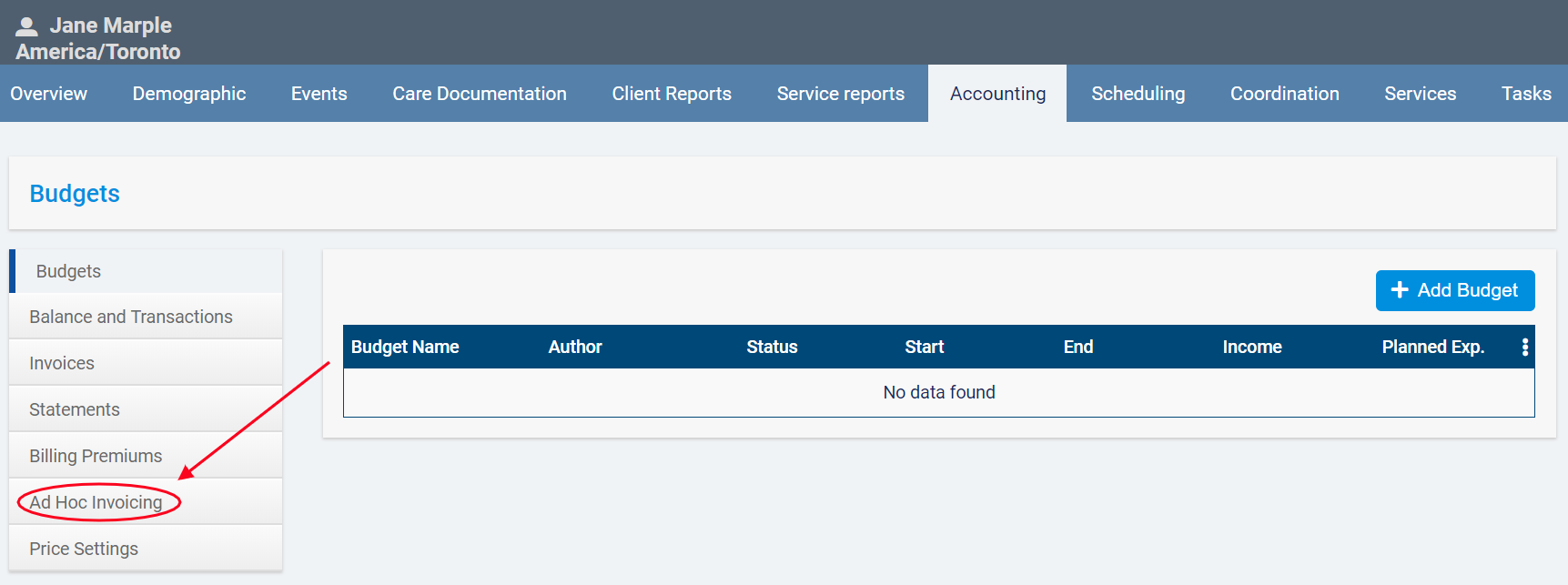Click the Add Budget button
This screenshot has height=585, width=1568.
tap(1454, 290)
